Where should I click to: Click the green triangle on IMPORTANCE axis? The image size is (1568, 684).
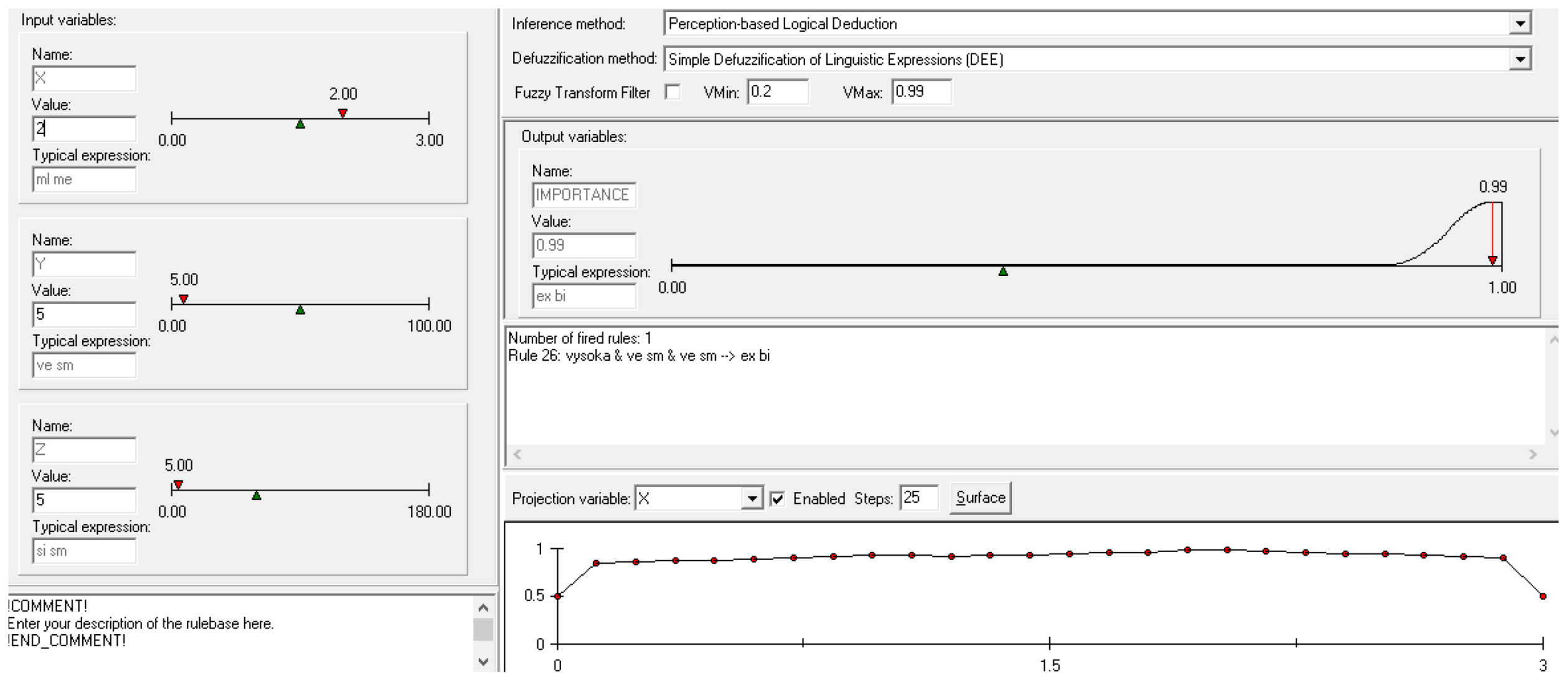[1003, 272]
